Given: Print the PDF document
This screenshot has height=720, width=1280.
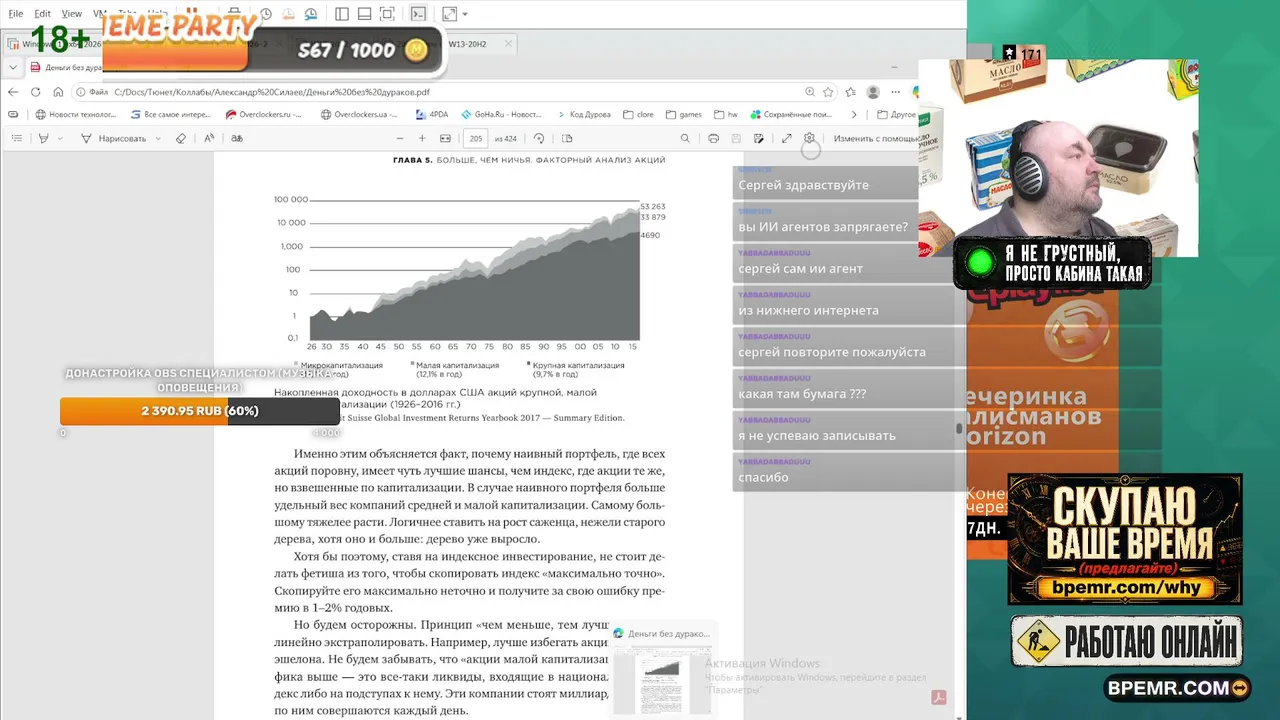Looking at the screenshot, I should (x=713, y=138).
